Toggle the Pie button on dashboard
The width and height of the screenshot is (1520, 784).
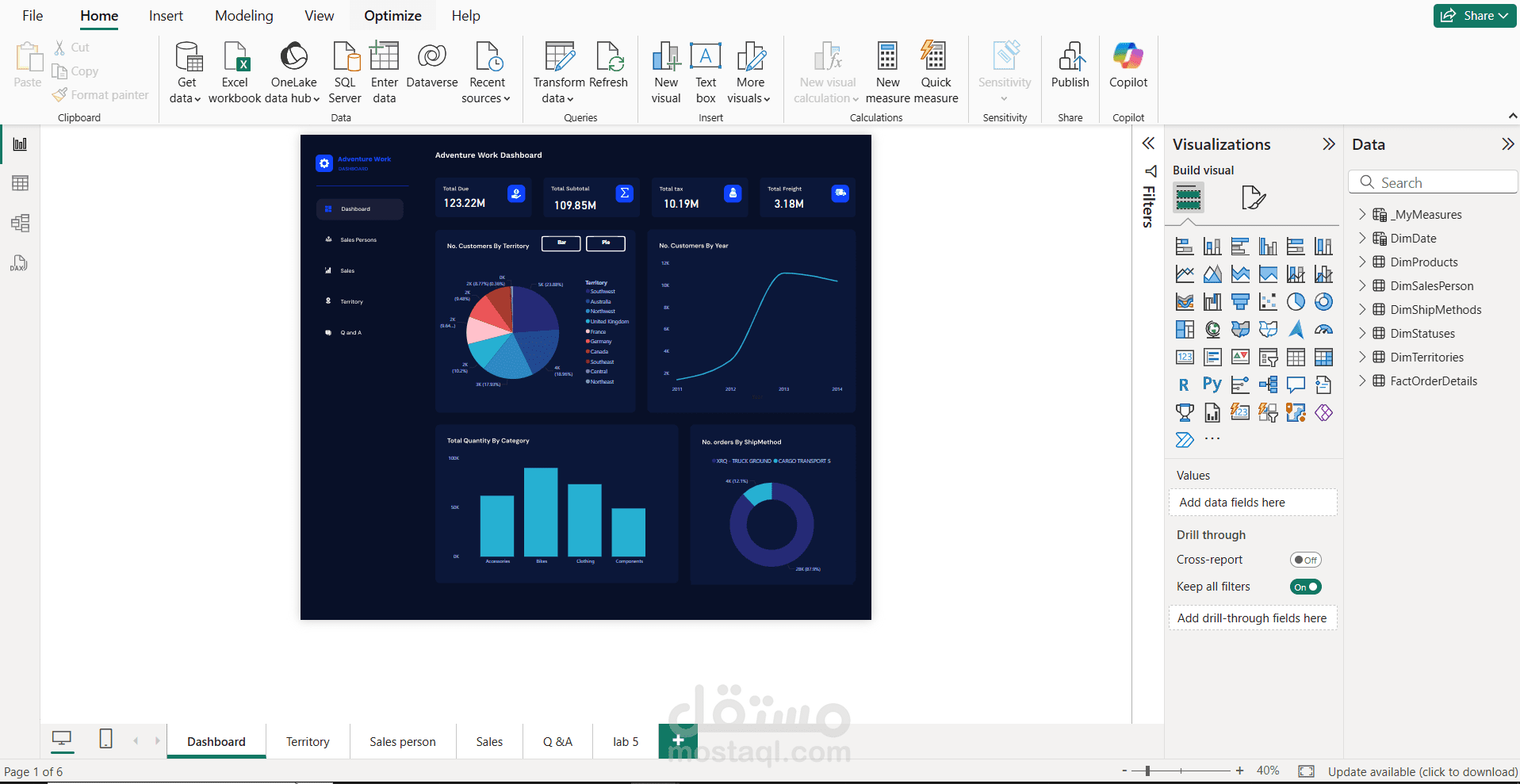coord(606,243)
